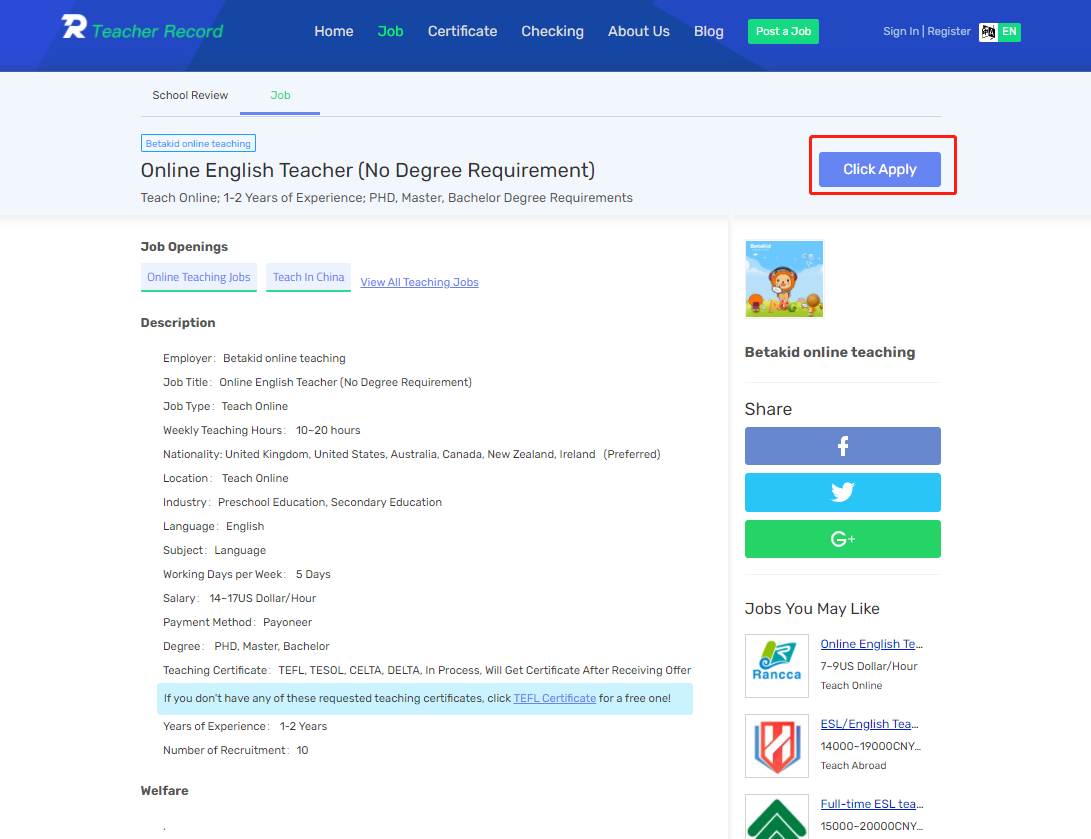Click the Teacher Record logo
This screenshot has height=839, width=1091.
point(143,28)
